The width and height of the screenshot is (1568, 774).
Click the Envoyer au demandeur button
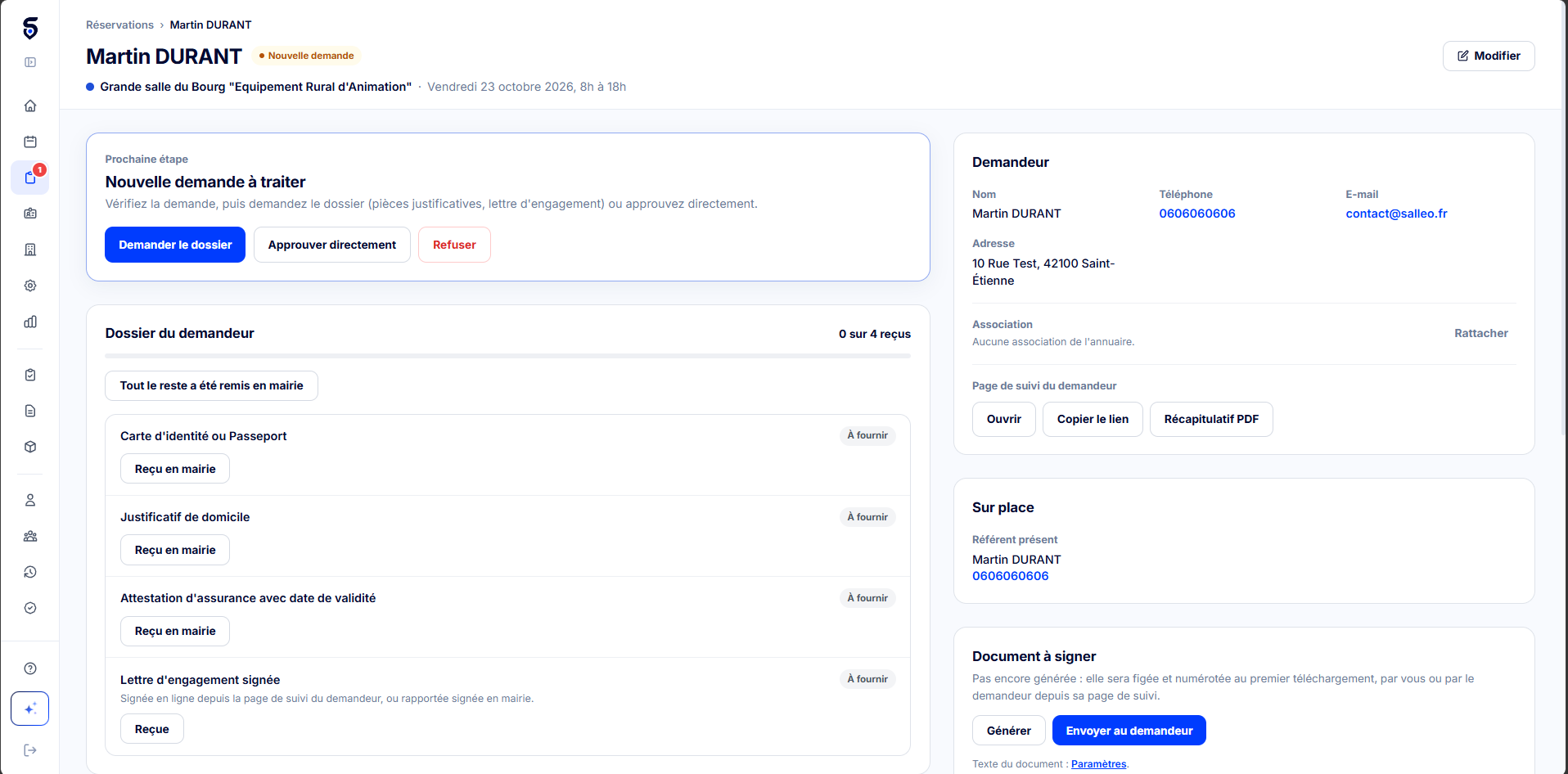1129,731
